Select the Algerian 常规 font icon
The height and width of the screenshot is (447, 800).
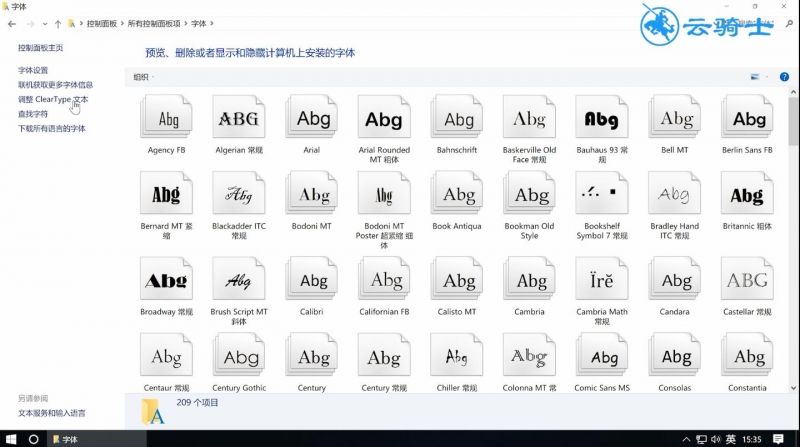click(x=239, y=117)
